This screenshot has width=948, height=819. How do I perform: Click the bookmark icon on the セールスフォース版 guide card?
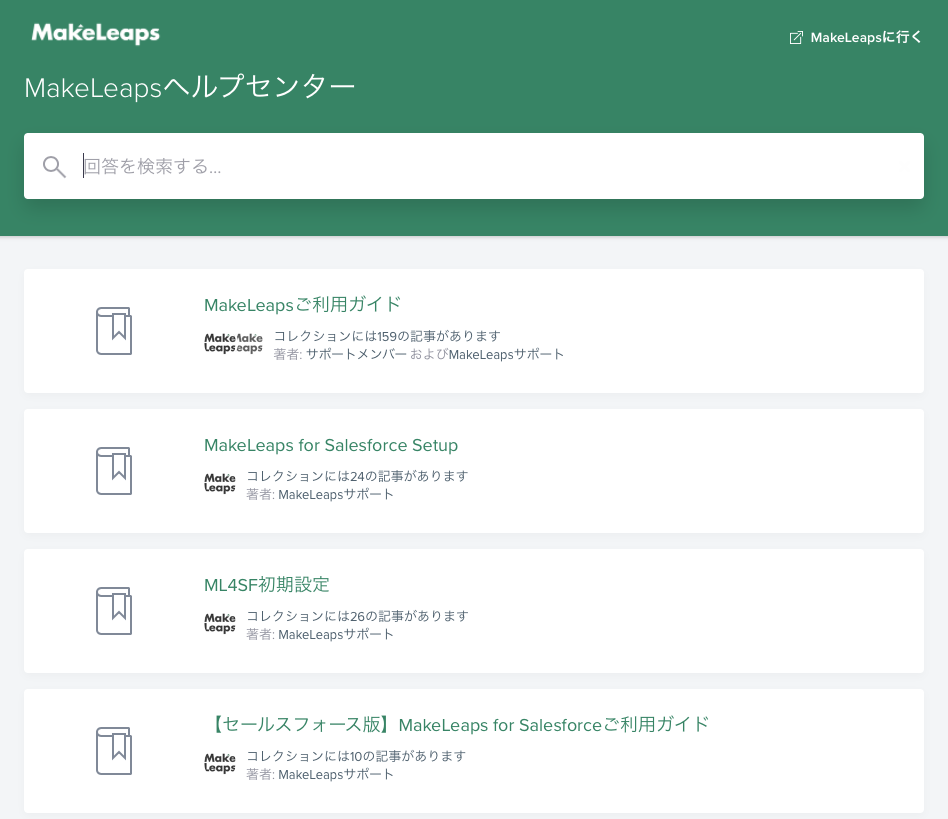pos(113,751)
